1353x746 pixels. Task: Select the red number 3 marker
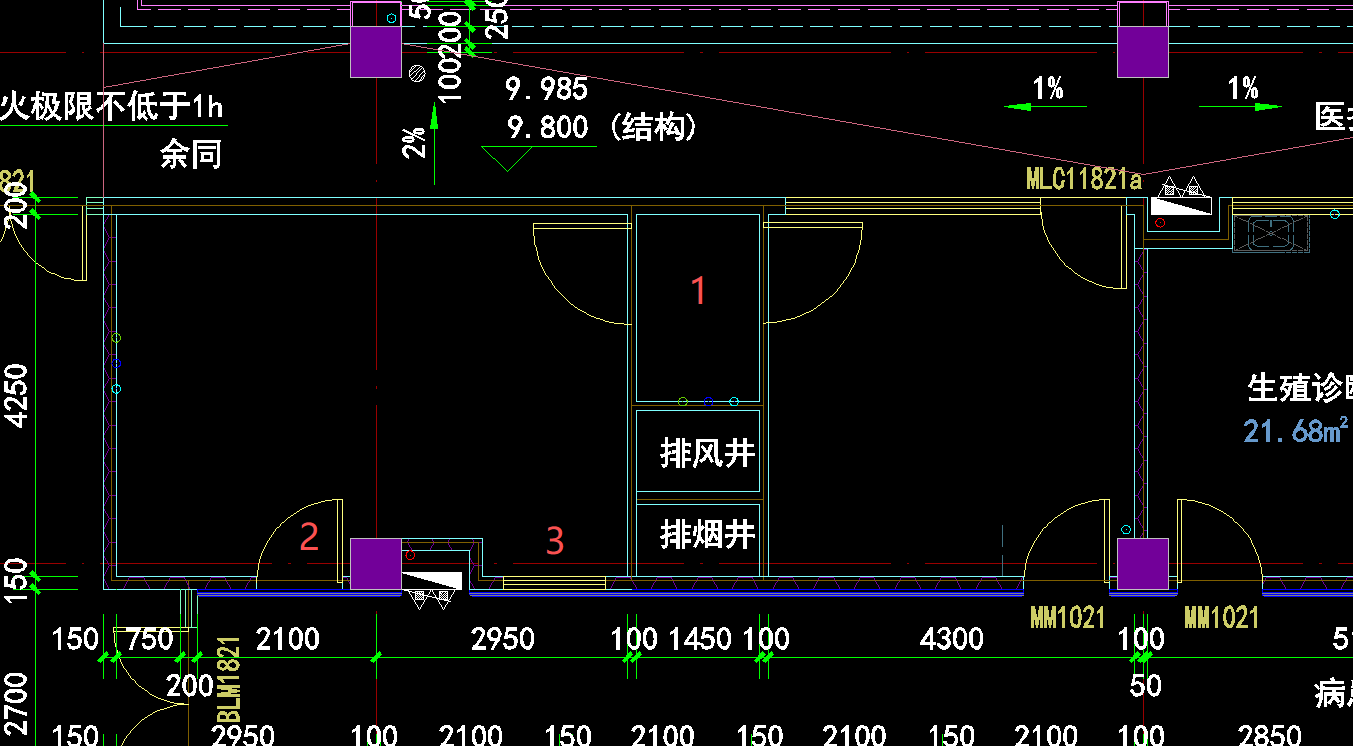click(555, 541)
